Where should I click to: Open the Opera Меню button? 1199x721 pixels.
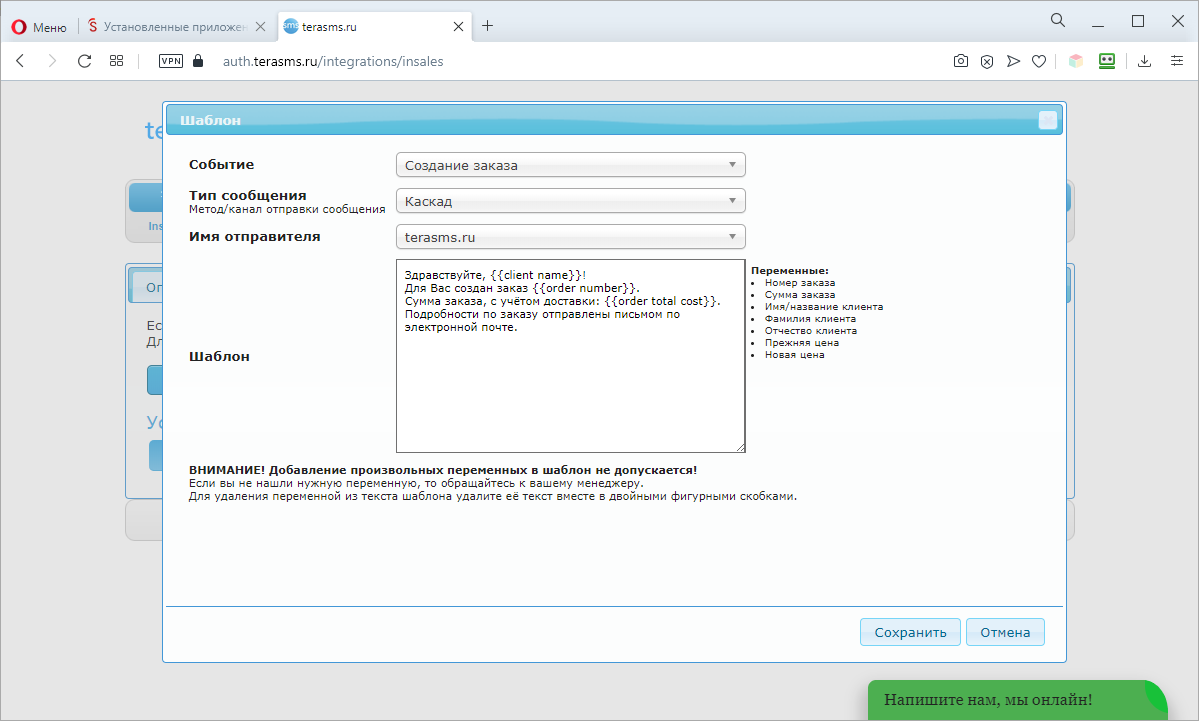[39, 26]
